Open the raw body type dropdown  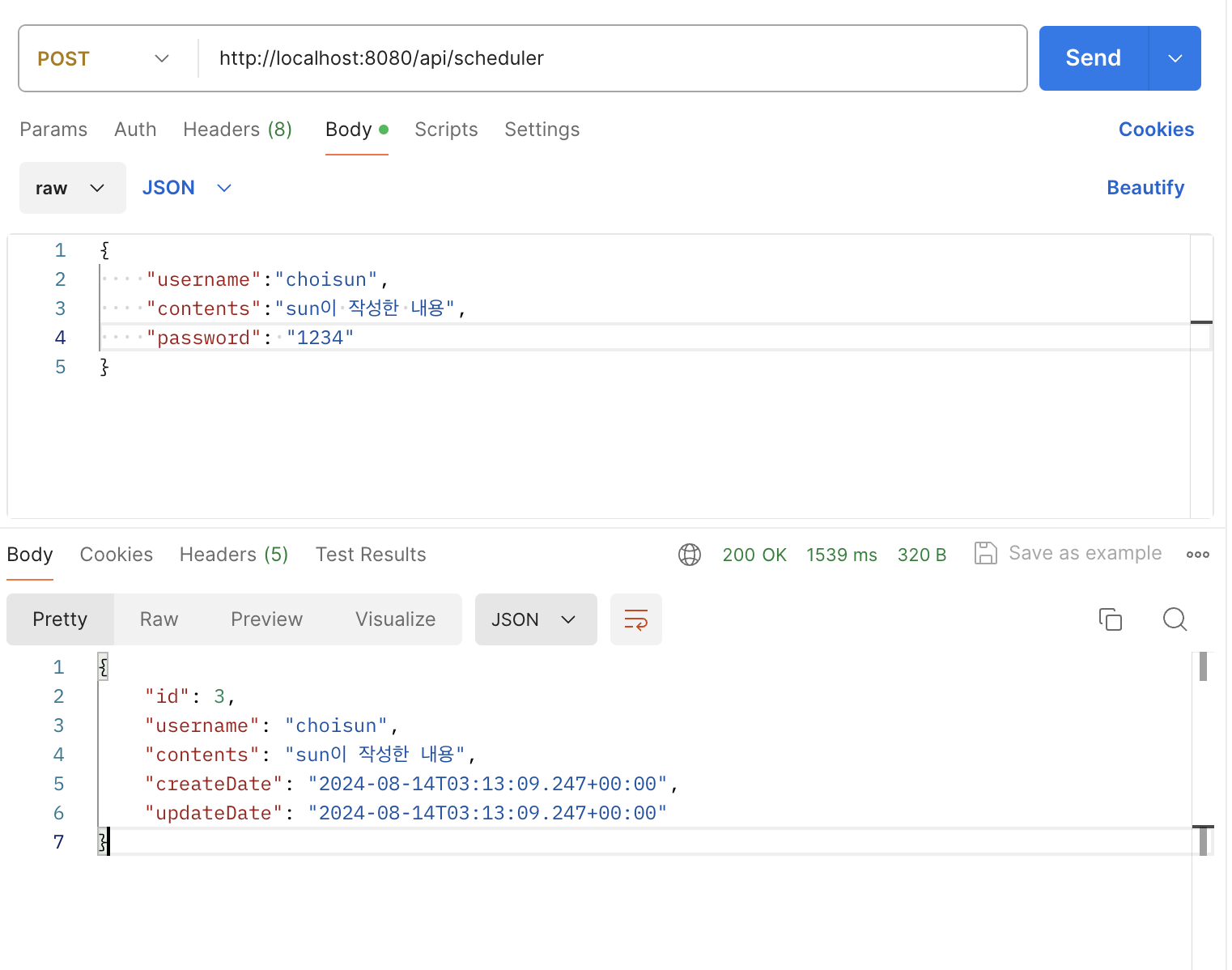(72, 188)
